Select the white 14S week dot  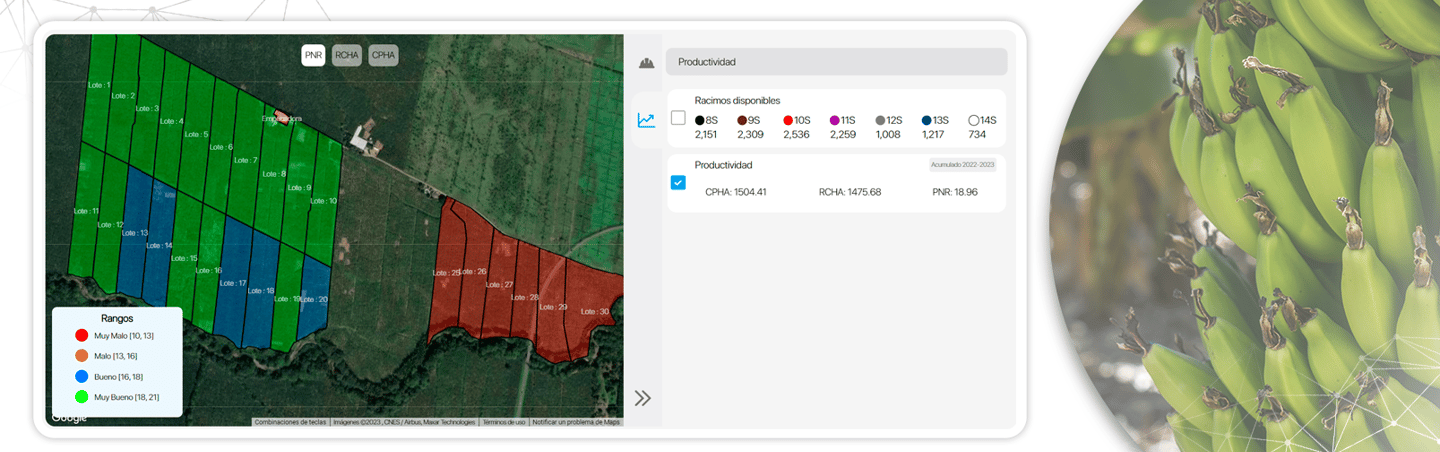973,120
